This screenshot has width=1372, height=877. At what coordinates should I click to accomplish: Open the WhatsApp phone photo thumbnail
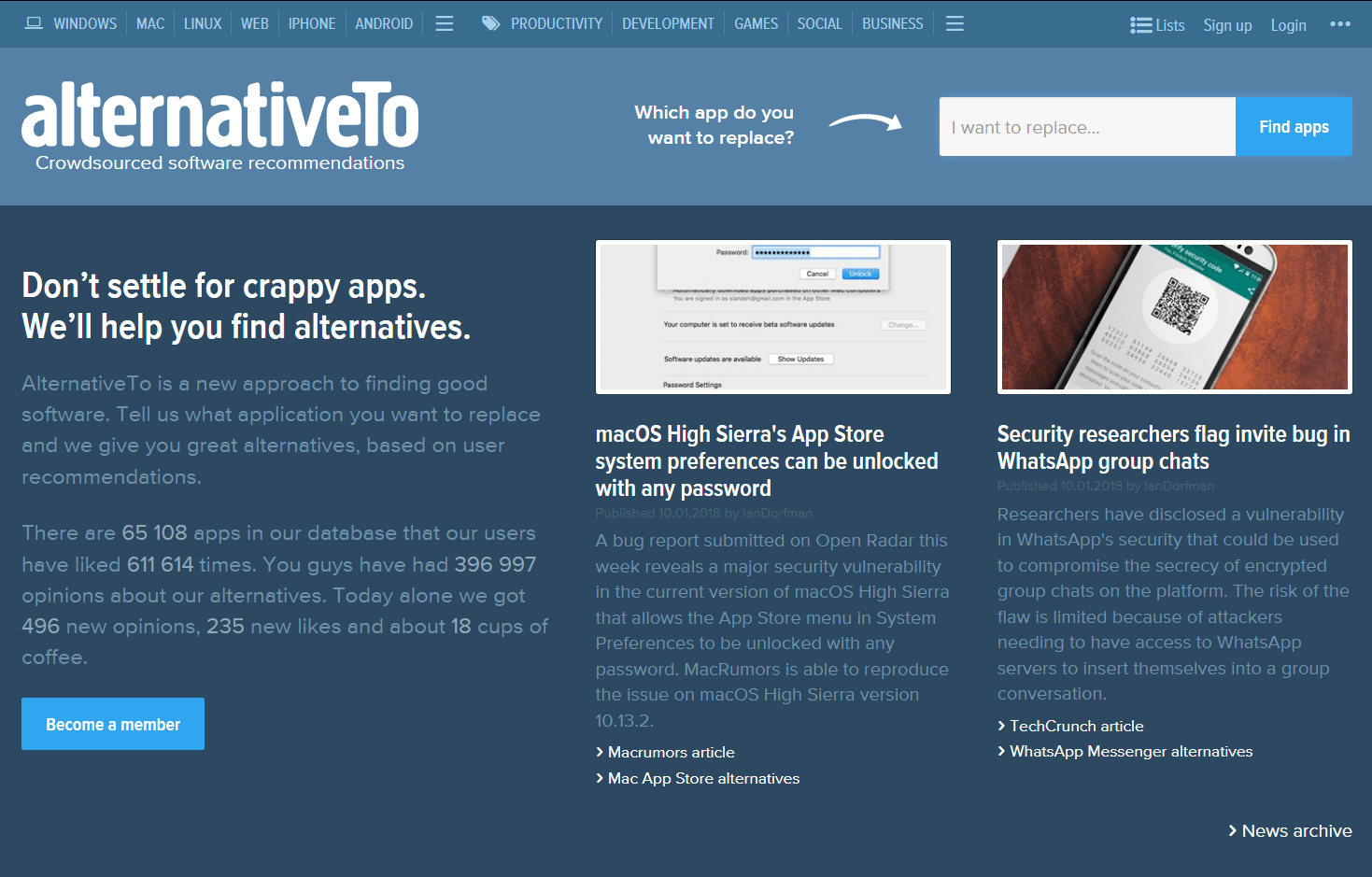point(1175,317)
